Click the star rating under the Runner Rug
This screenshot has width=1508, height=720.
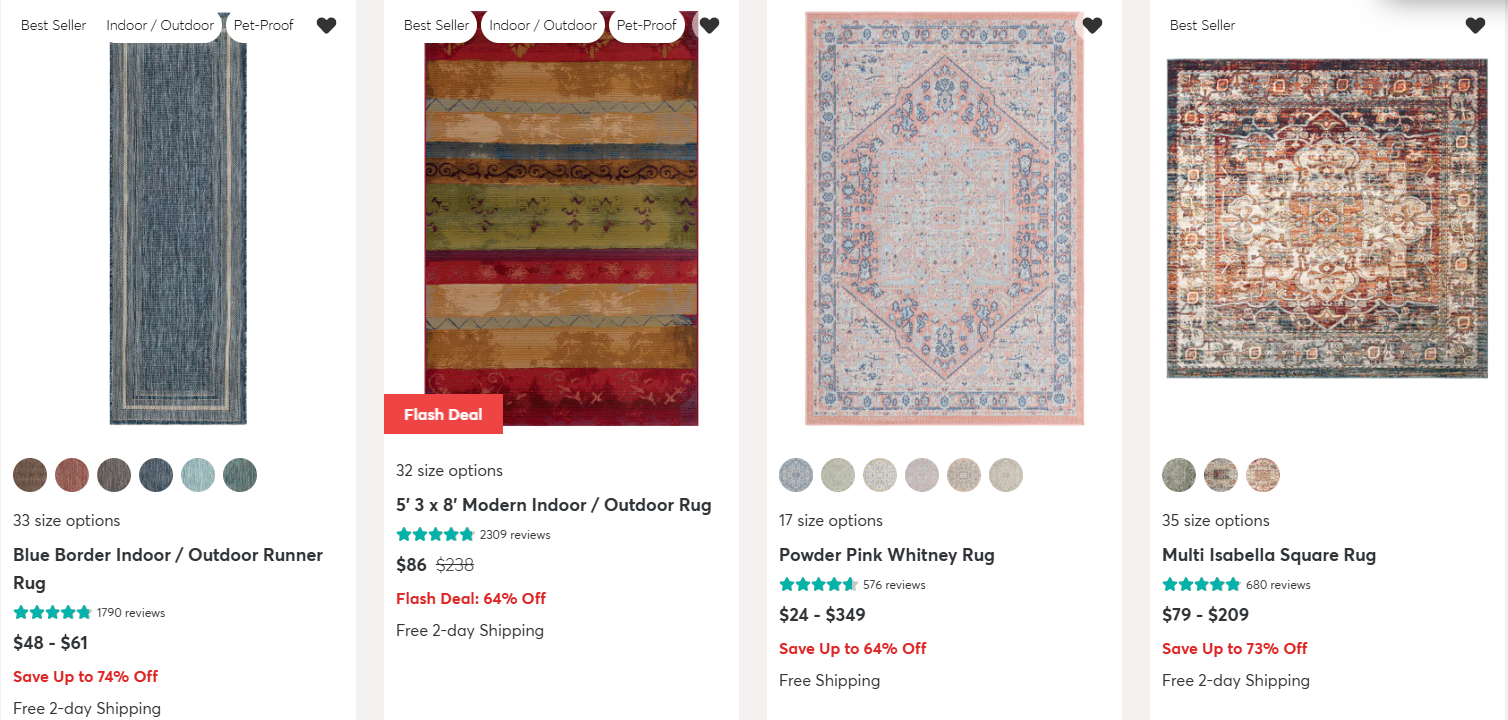(52, 612)
